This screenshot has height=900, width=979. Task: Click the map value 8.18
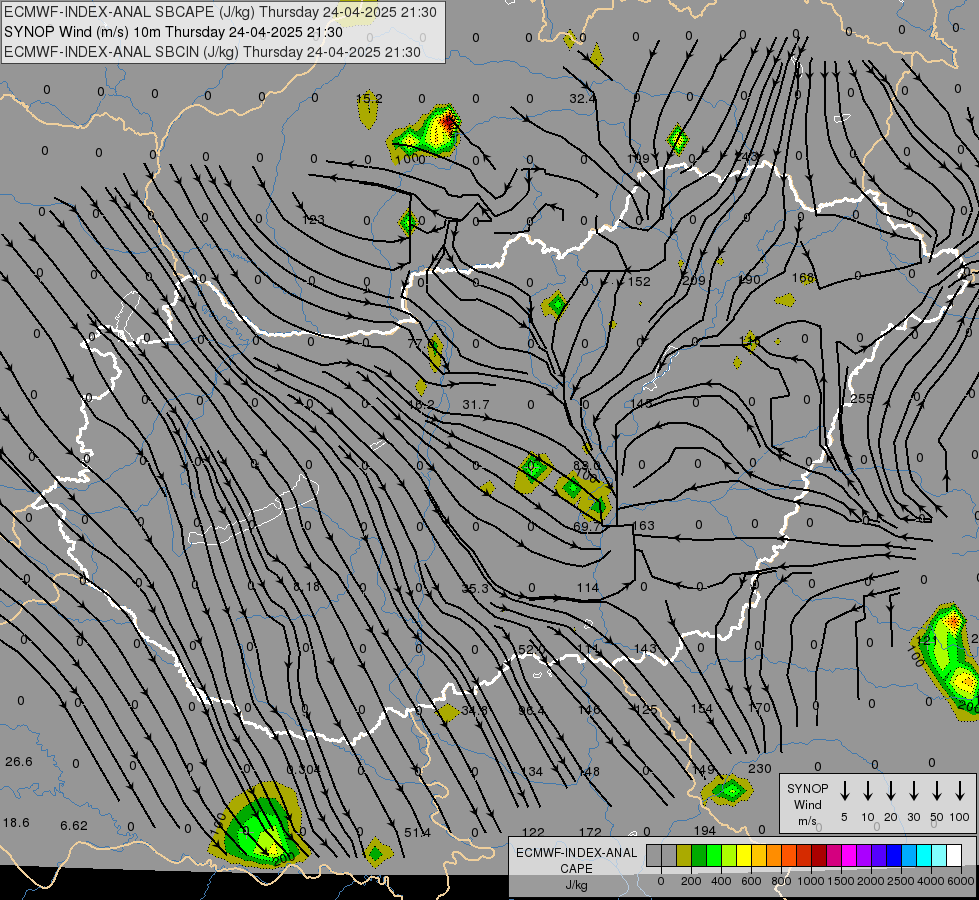(306, 586)
